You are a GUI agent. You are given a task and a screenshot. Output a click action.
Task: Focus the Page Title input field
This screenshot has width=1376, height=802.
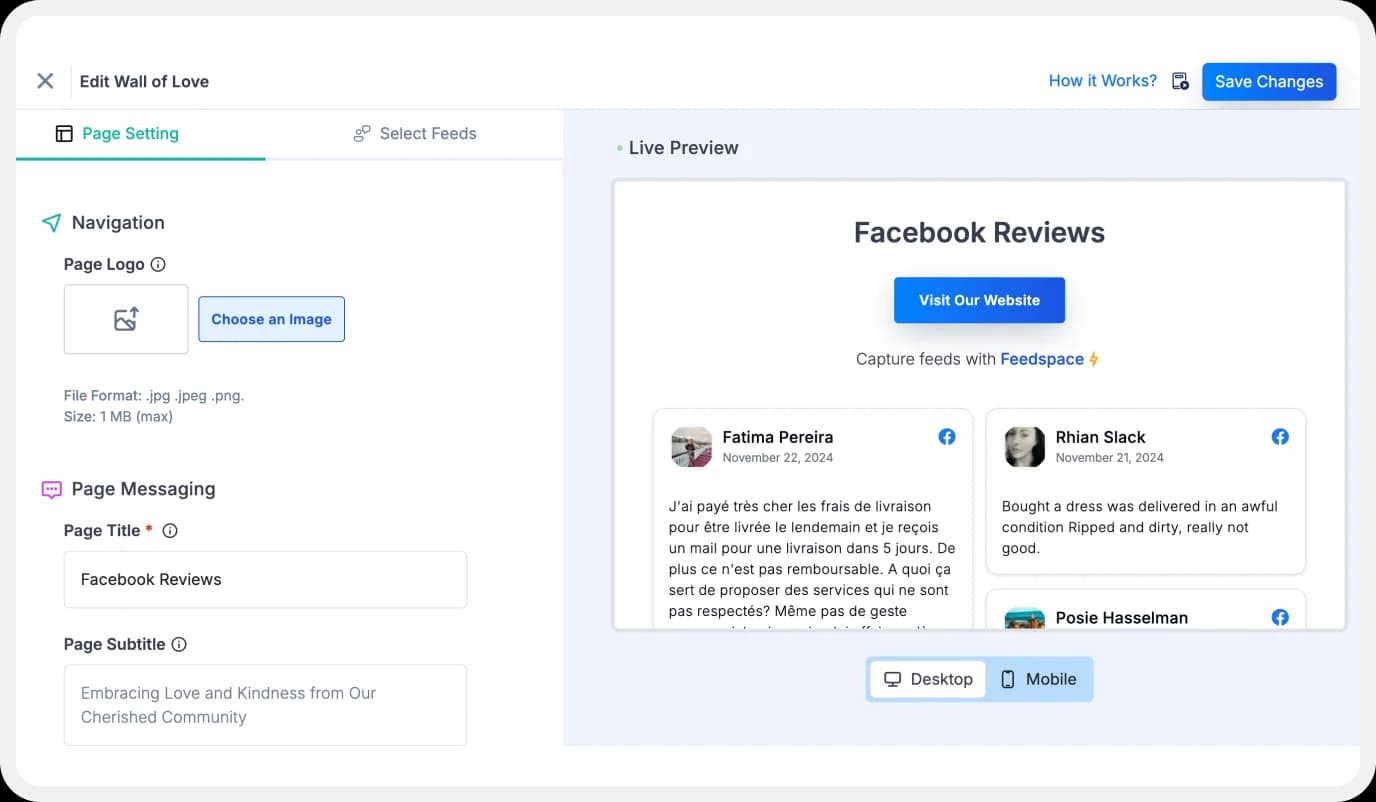[265, 580]
